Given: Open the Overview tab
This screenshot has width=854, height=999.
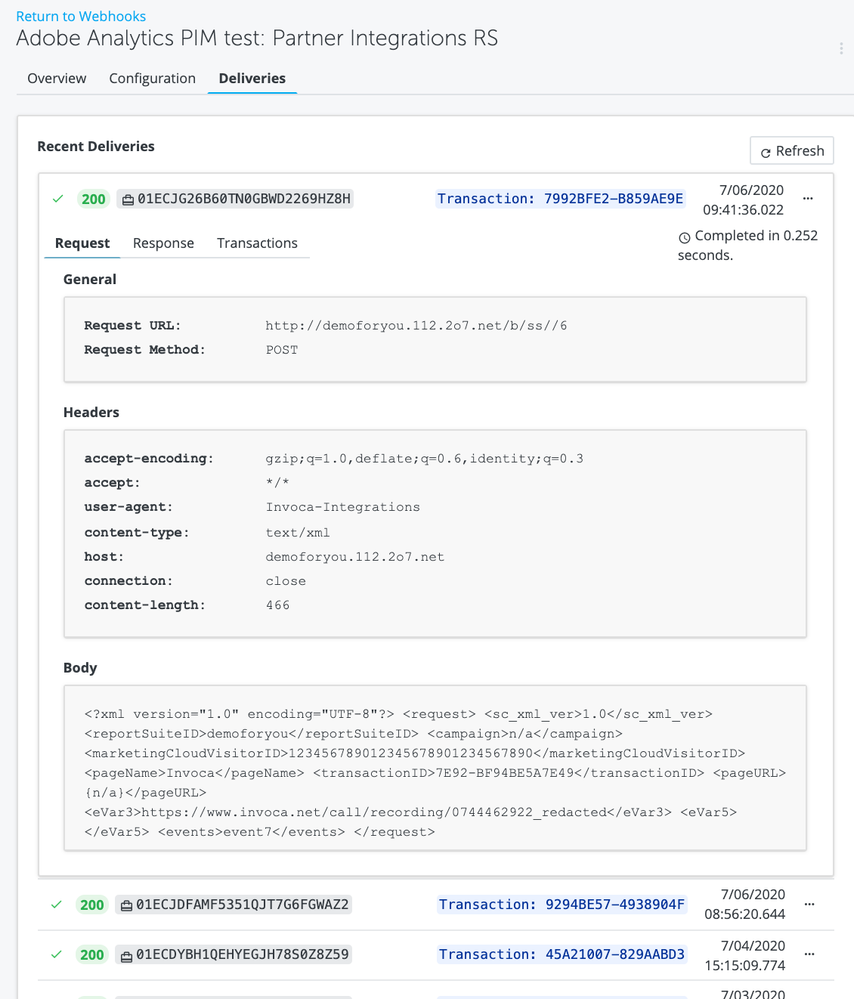Looking at the screenshot, I should pos(57,78).
